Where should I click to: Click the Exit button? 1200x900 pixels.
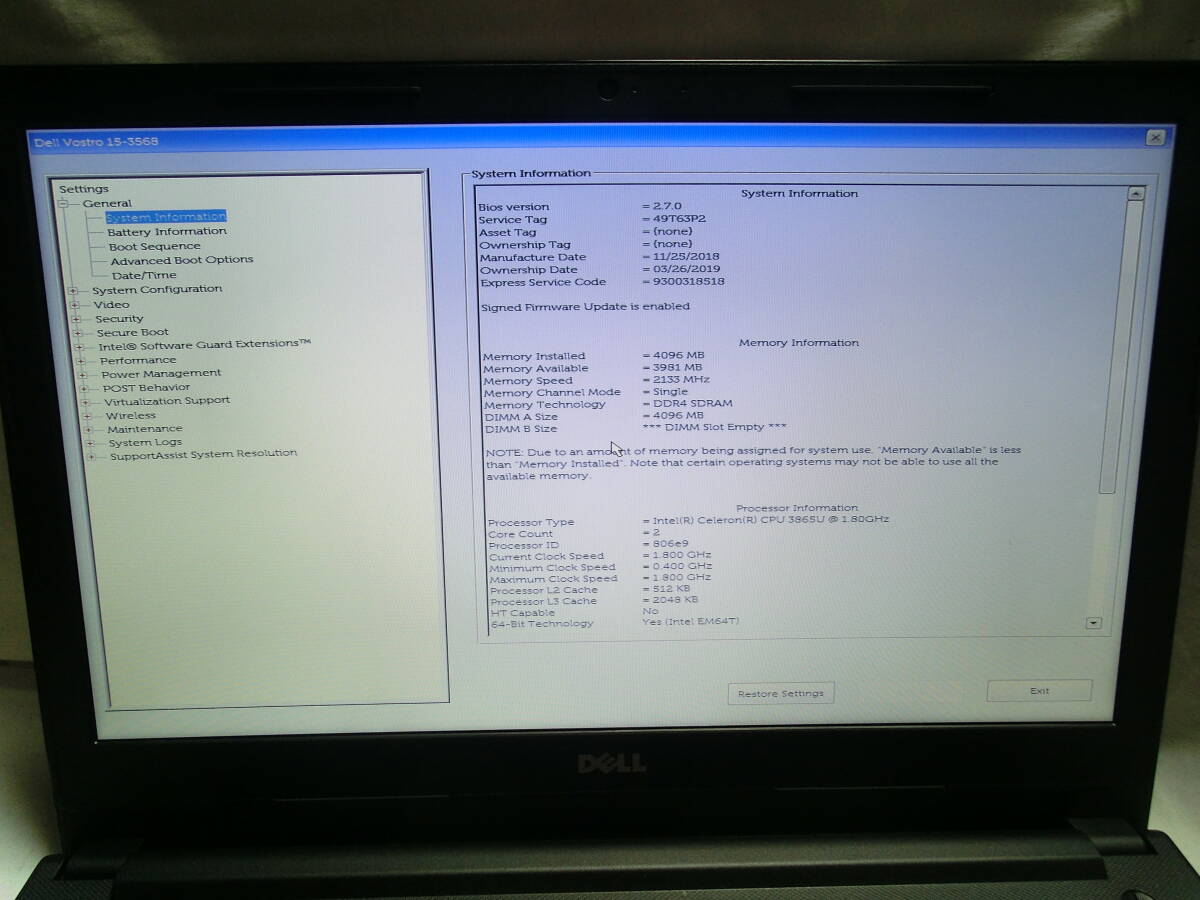1039,691
